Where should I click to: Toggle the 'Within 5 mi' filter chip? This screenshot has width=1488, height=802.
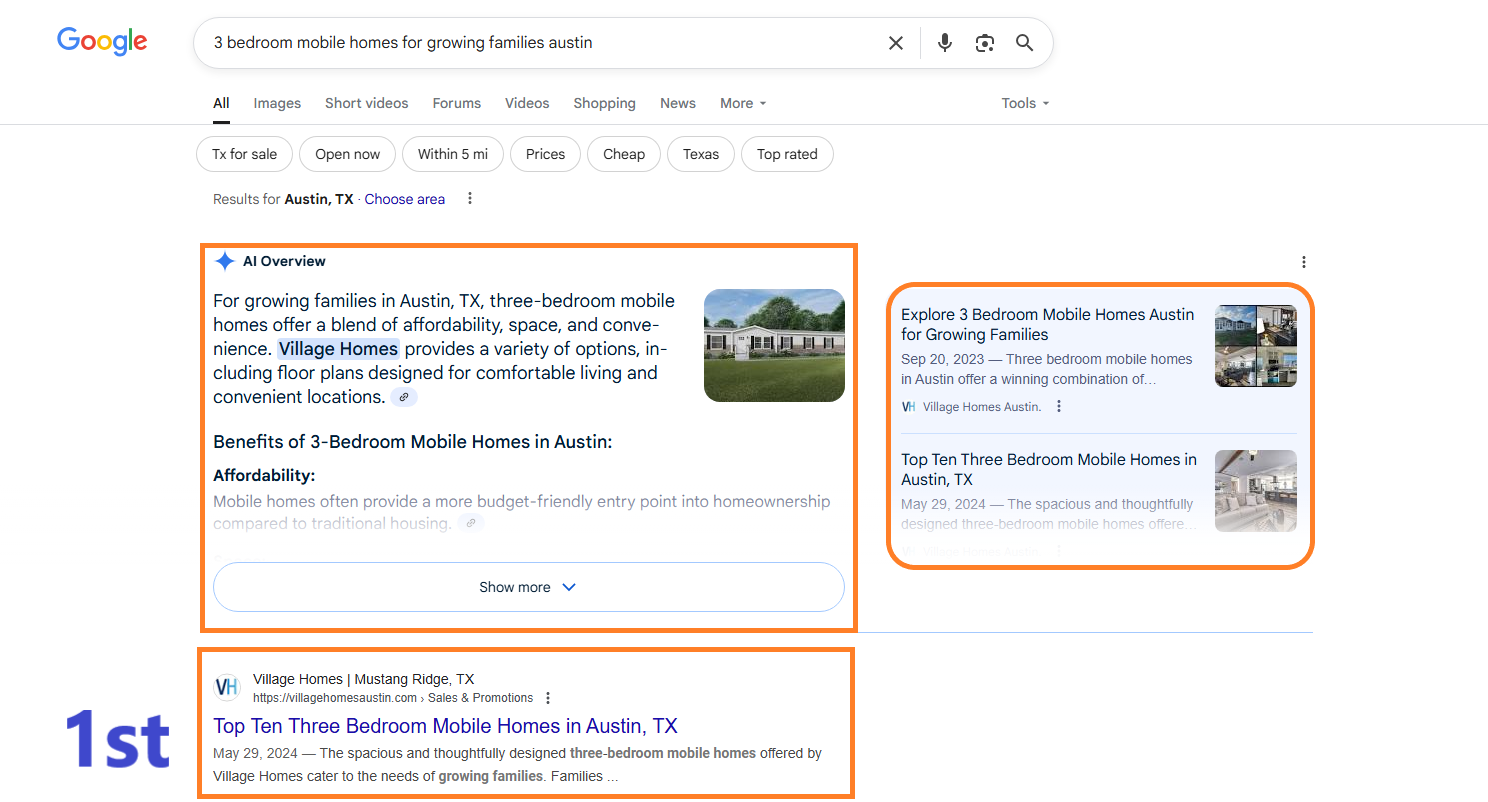[453, 154]
